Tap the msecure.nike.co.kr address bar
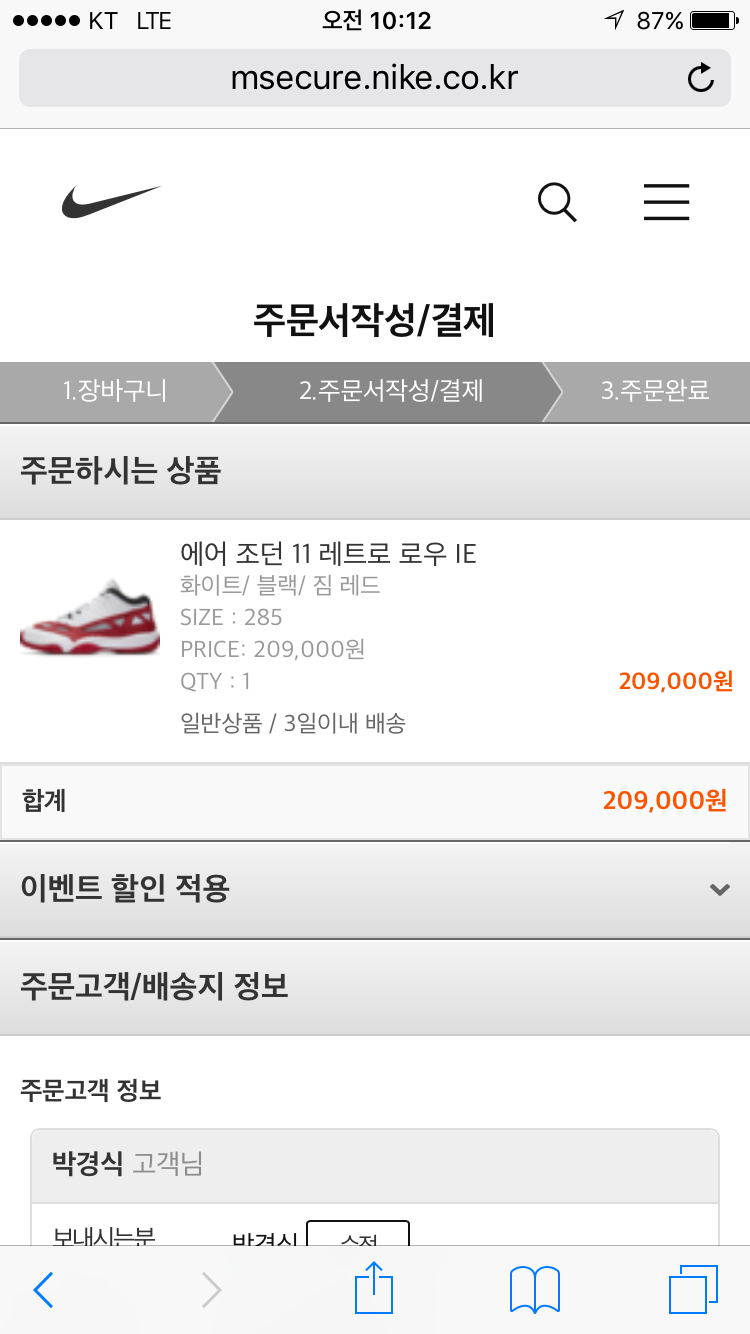The width and height of the screenshot is (750, 1334). point(374,78)
